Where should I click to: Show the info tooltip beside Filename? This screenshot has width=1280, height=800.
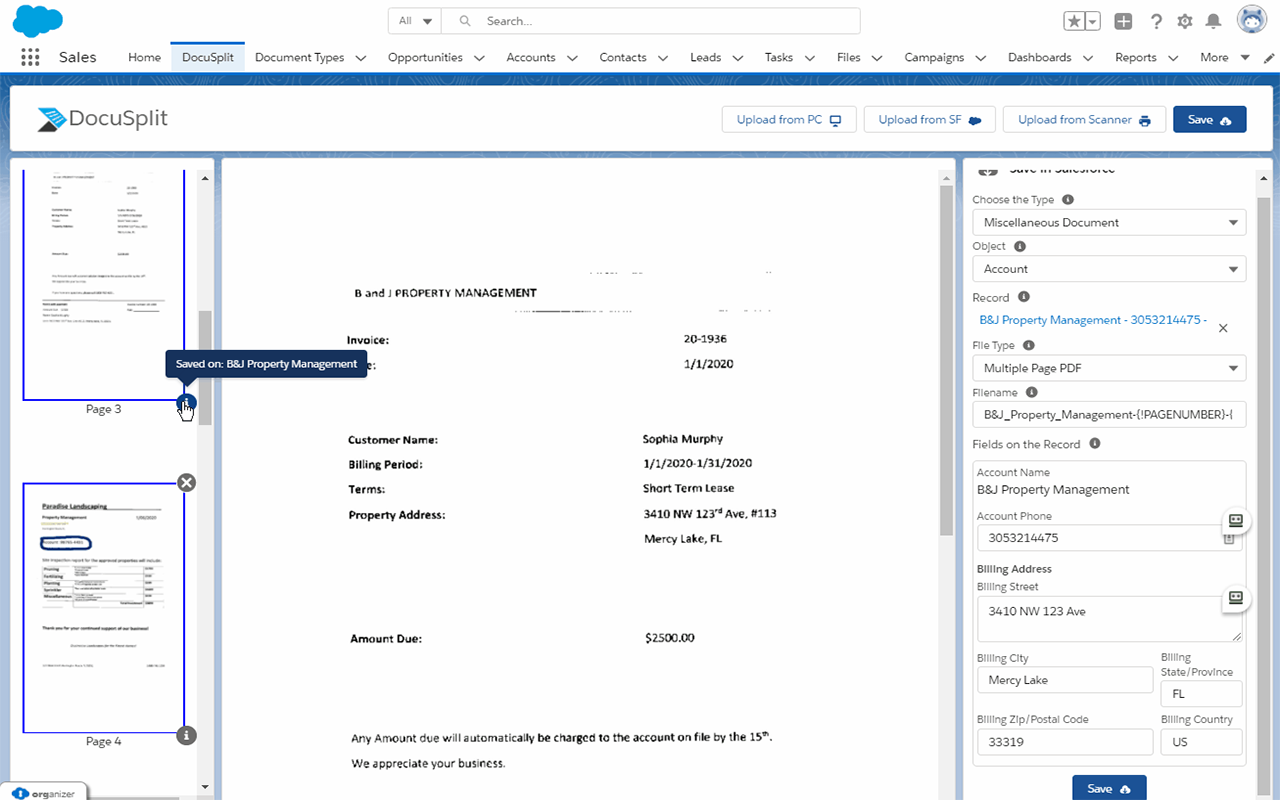pos(1032,393)
